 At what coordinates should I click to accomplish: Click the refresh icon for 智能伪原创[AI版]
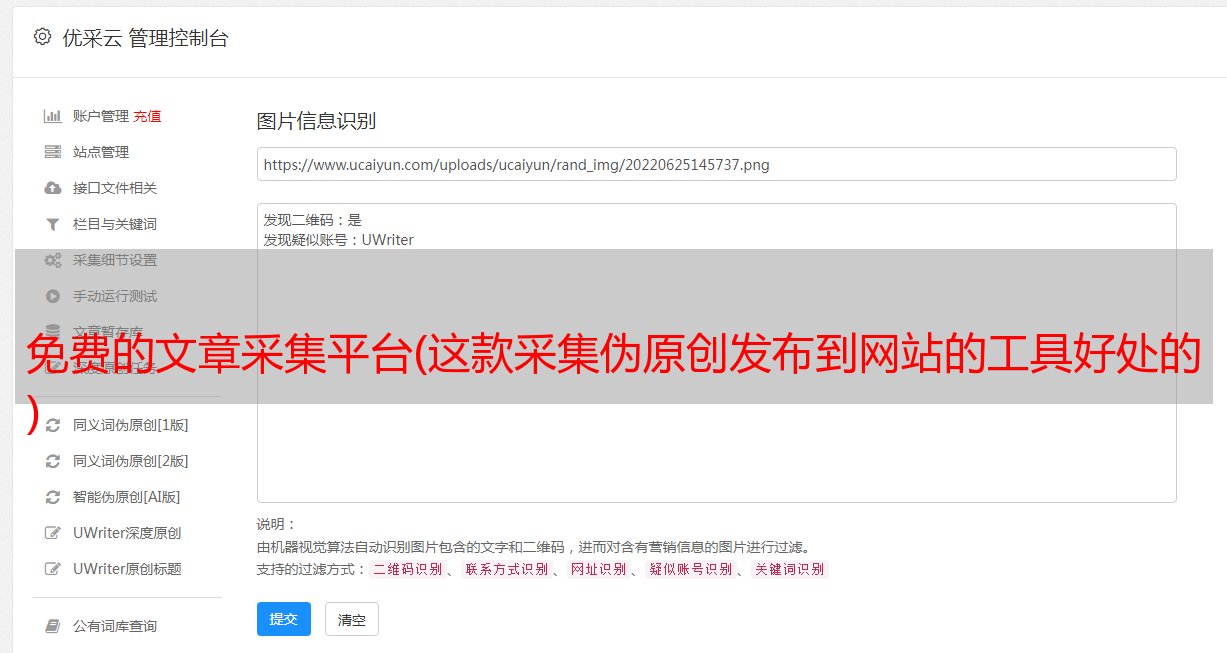[53, 497]
